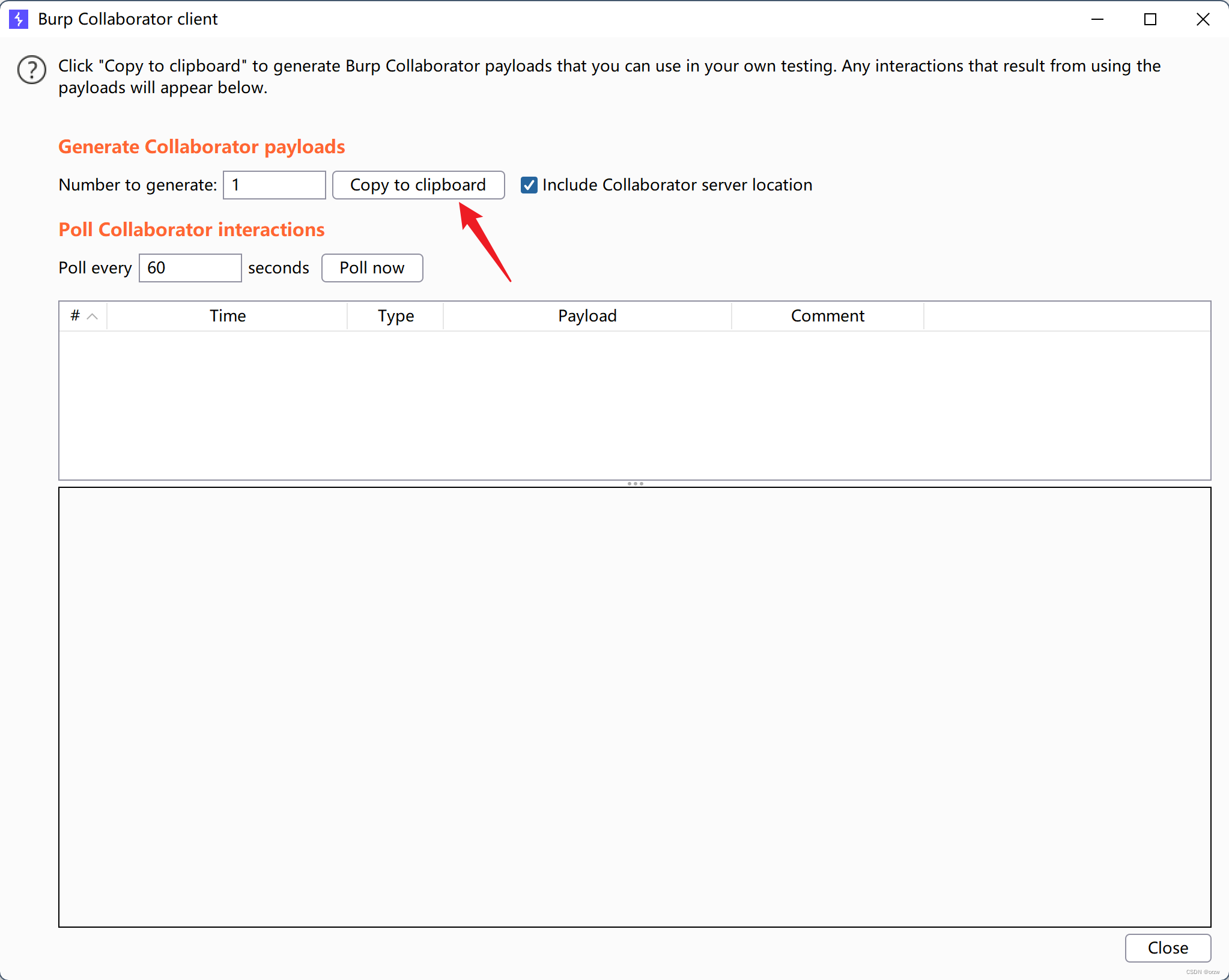Viewport: 1229px width, 980px height.
Task: Sort table by Time column
Action: click(x=228, y=316)
